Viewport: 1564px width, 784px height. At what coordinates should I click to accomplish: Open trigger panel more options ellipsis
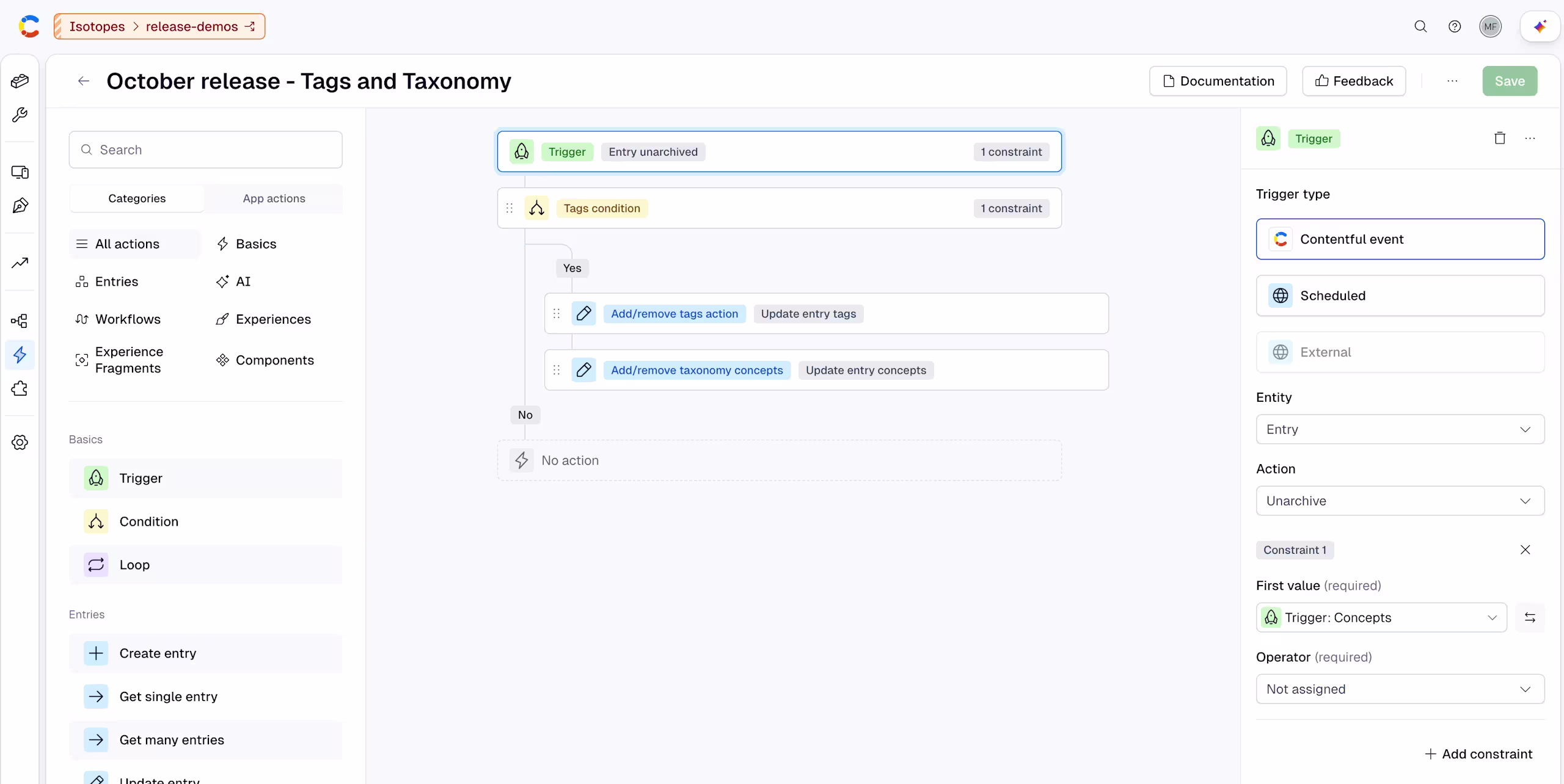(1529, 139)
